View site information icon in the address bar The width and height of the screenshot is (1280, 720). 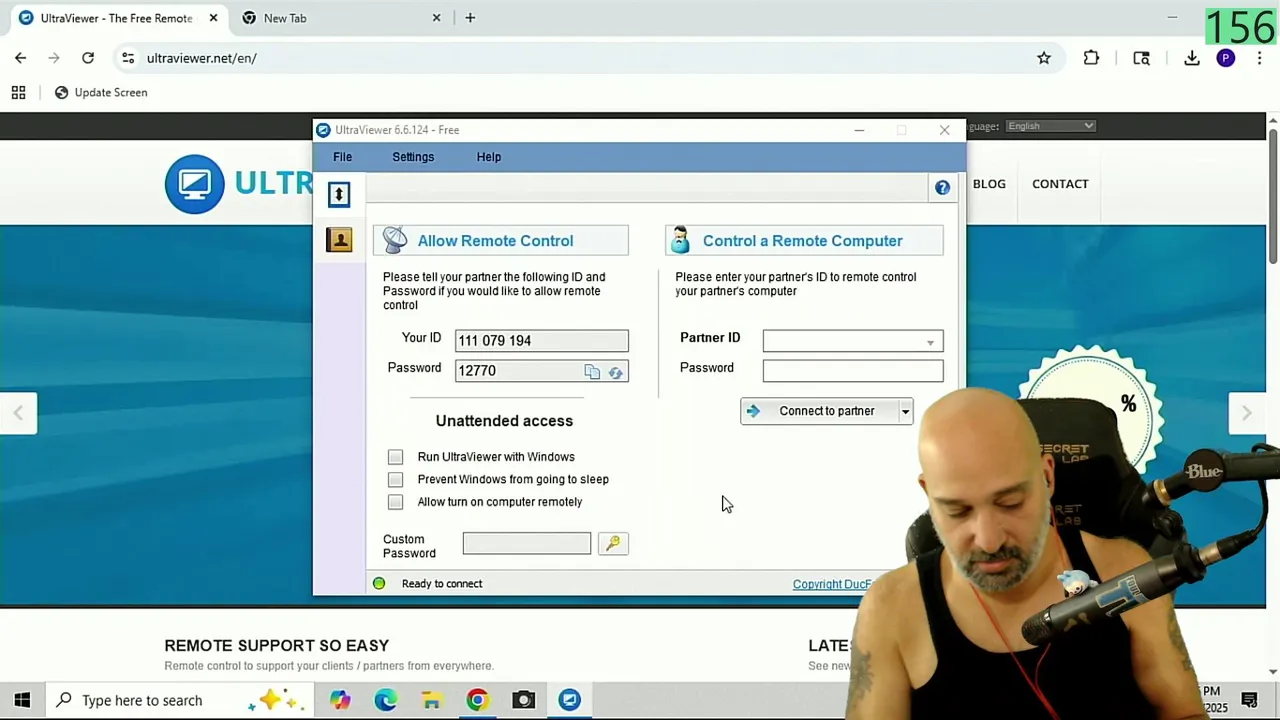[128, 58]
